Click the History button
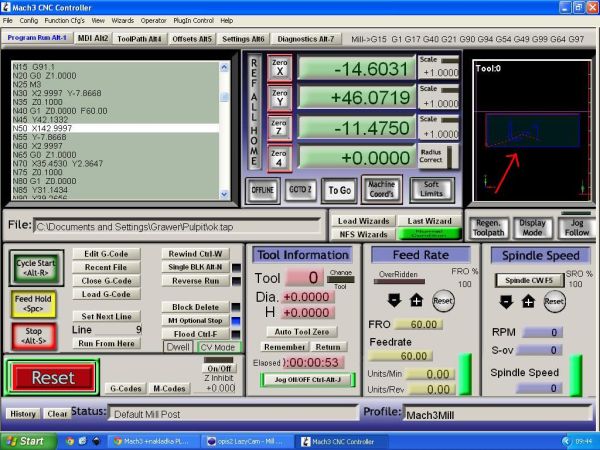 [23, 414]
